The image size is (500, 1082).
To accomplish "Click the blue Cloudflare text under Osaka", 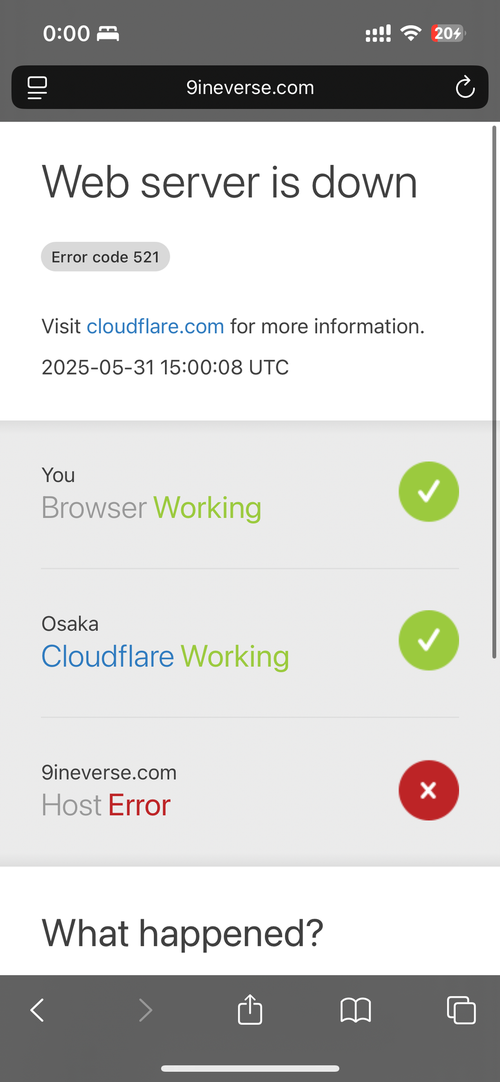I will tap(108, 656).
